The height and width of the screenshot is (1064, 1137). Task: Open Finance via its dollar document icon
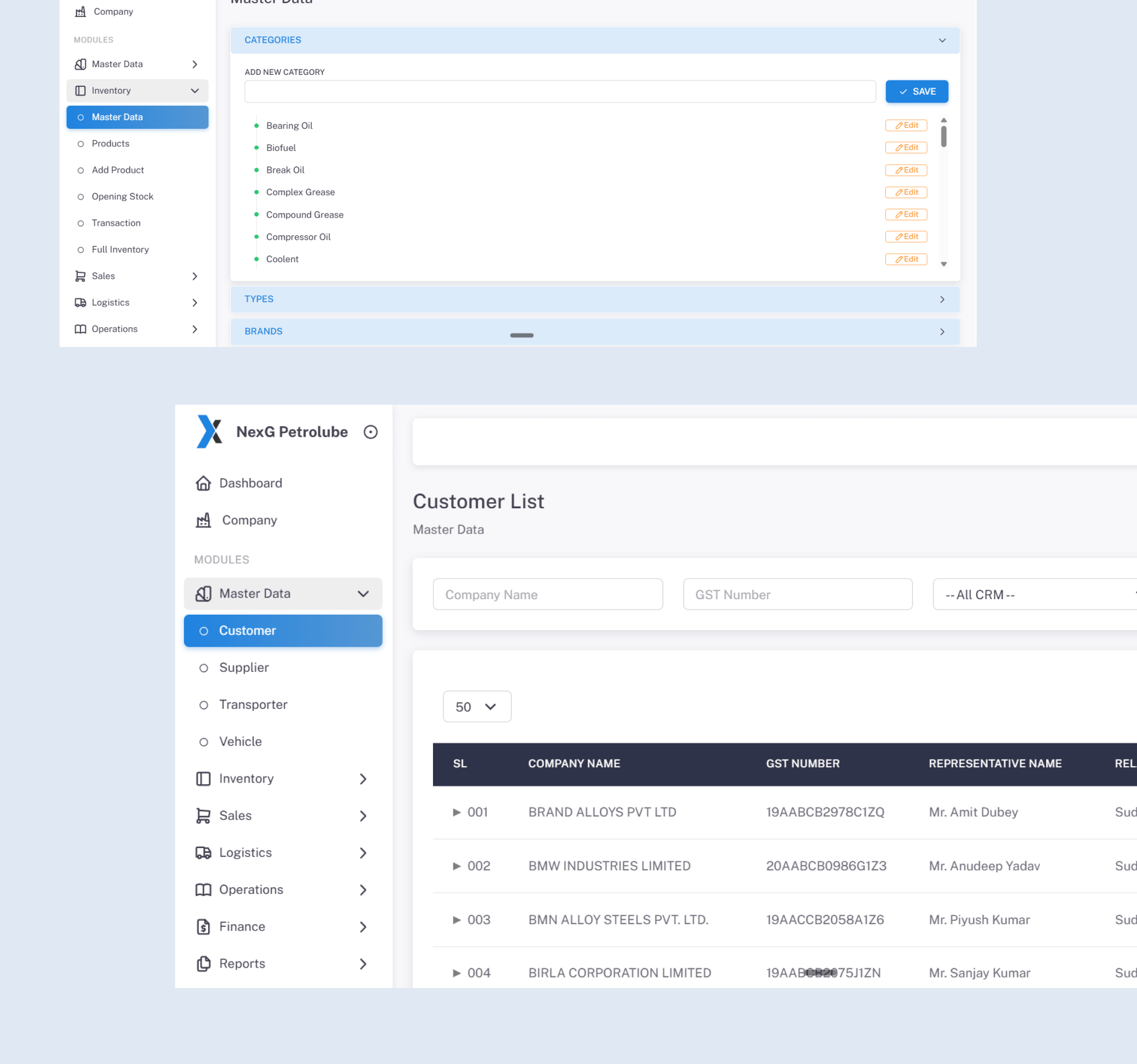click(x=203, y=926)
